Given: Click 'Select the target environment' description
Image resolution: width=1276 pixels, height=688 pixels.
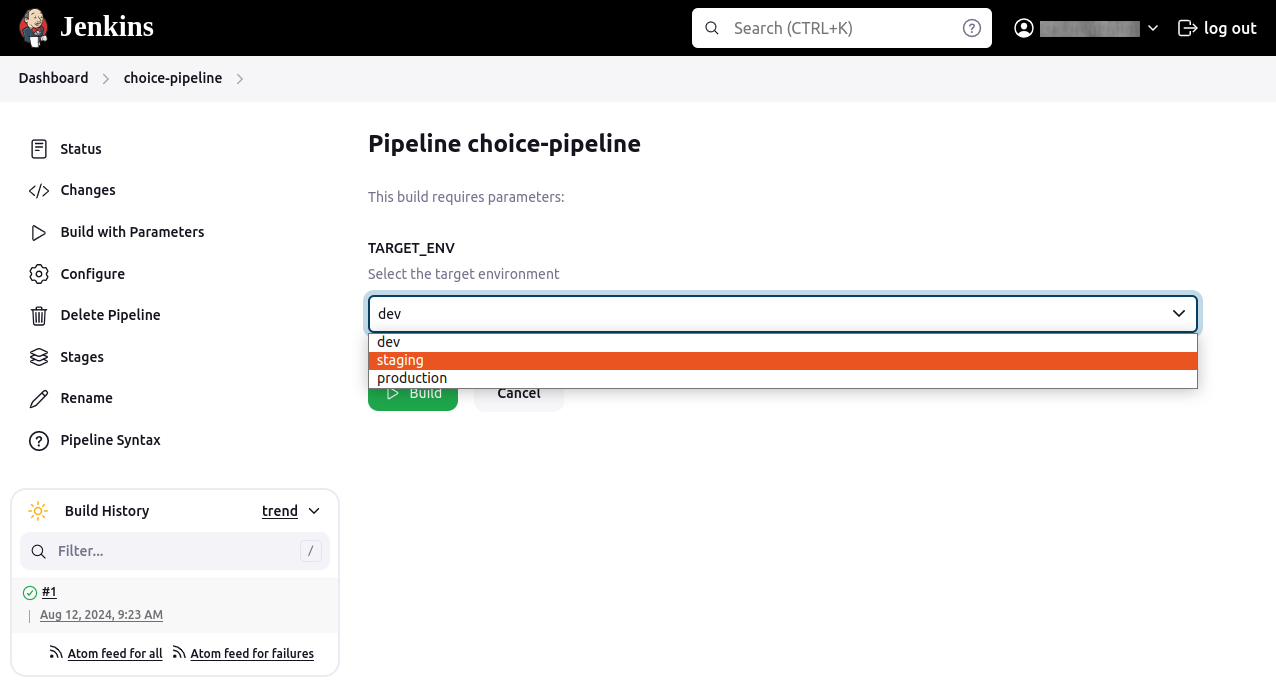Looking at the screenshot, I should click(464, 274).
